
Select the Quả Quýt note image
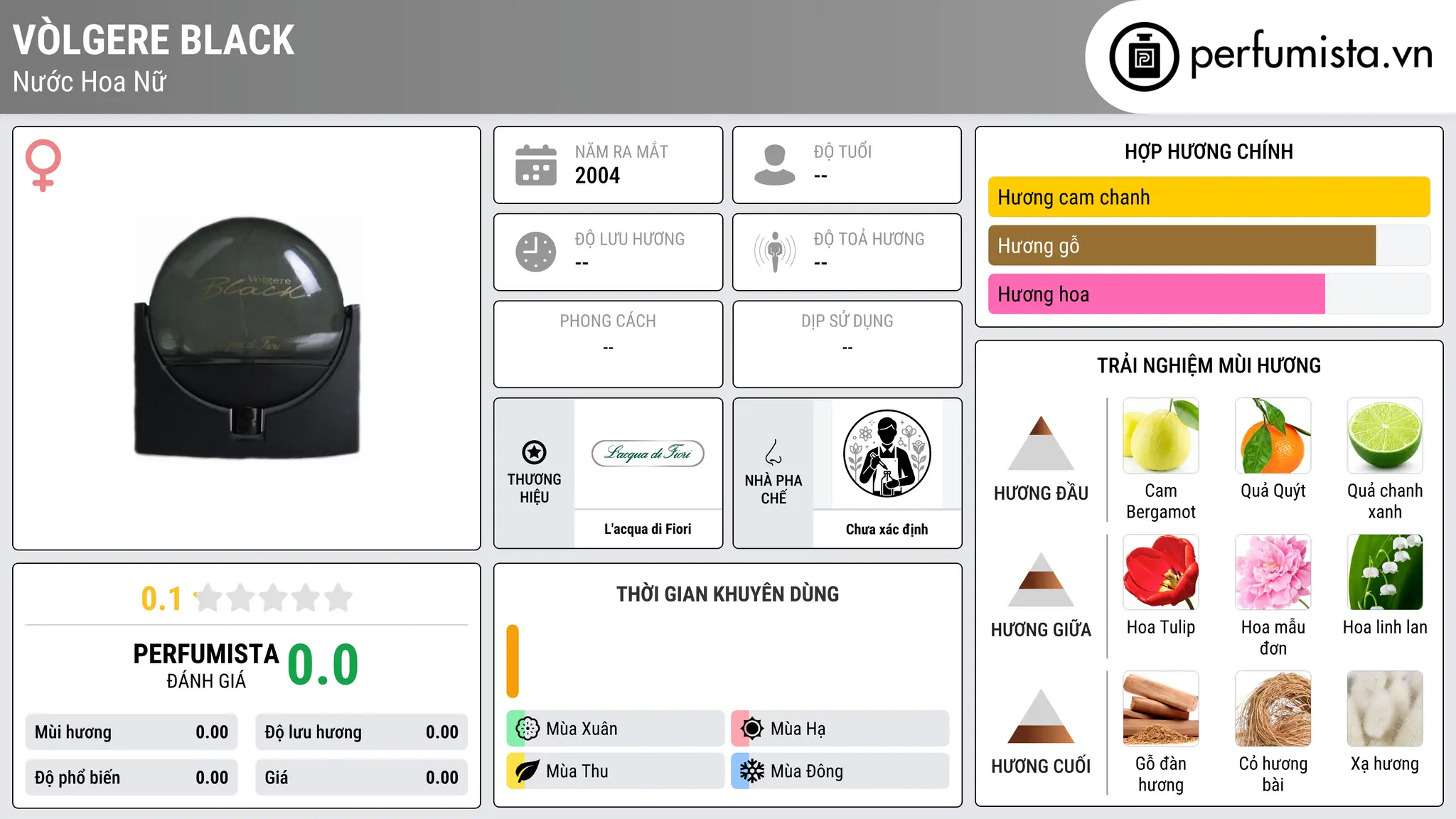pos(1273,436)
